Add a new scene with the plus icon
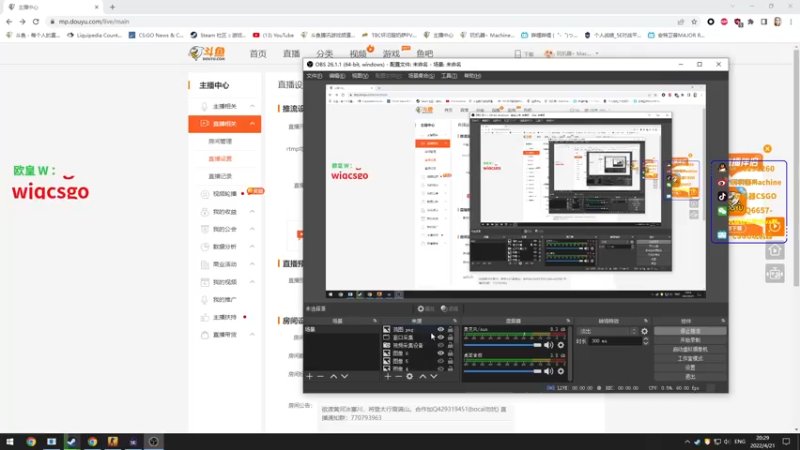The width and height of the screenshot is (800, 450). click(x=310, y=377)
